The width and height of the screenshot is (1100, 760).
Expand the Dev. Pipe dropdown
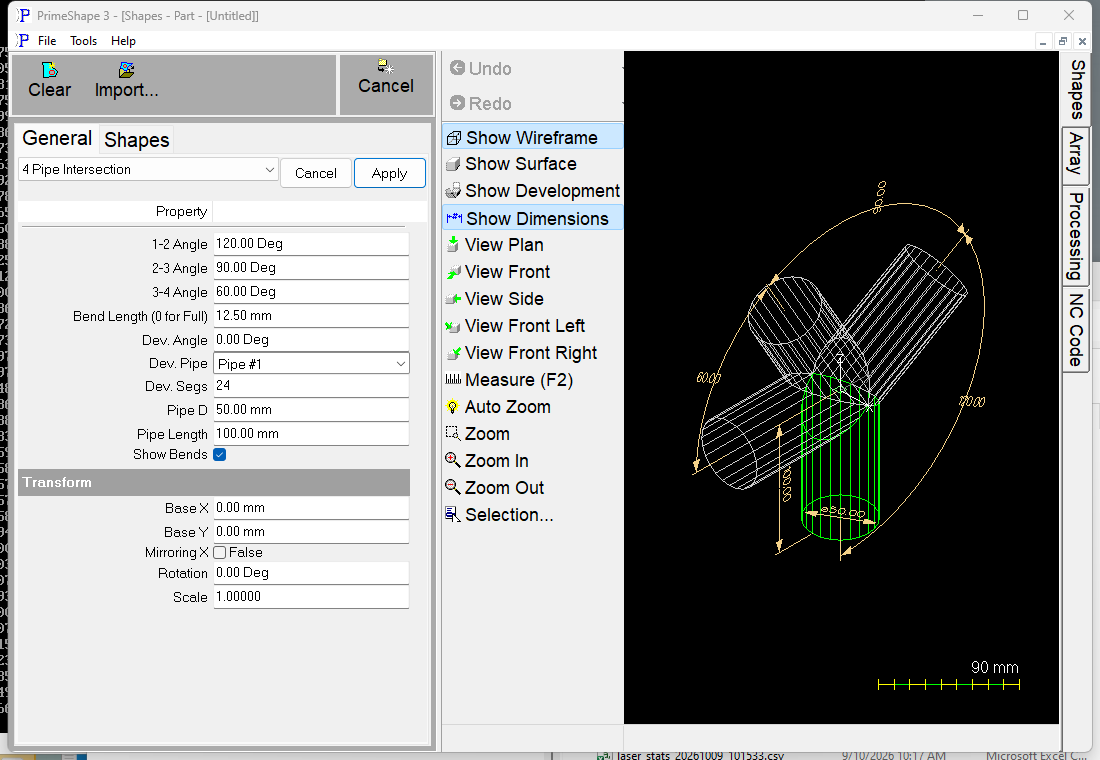click(311, 364)
